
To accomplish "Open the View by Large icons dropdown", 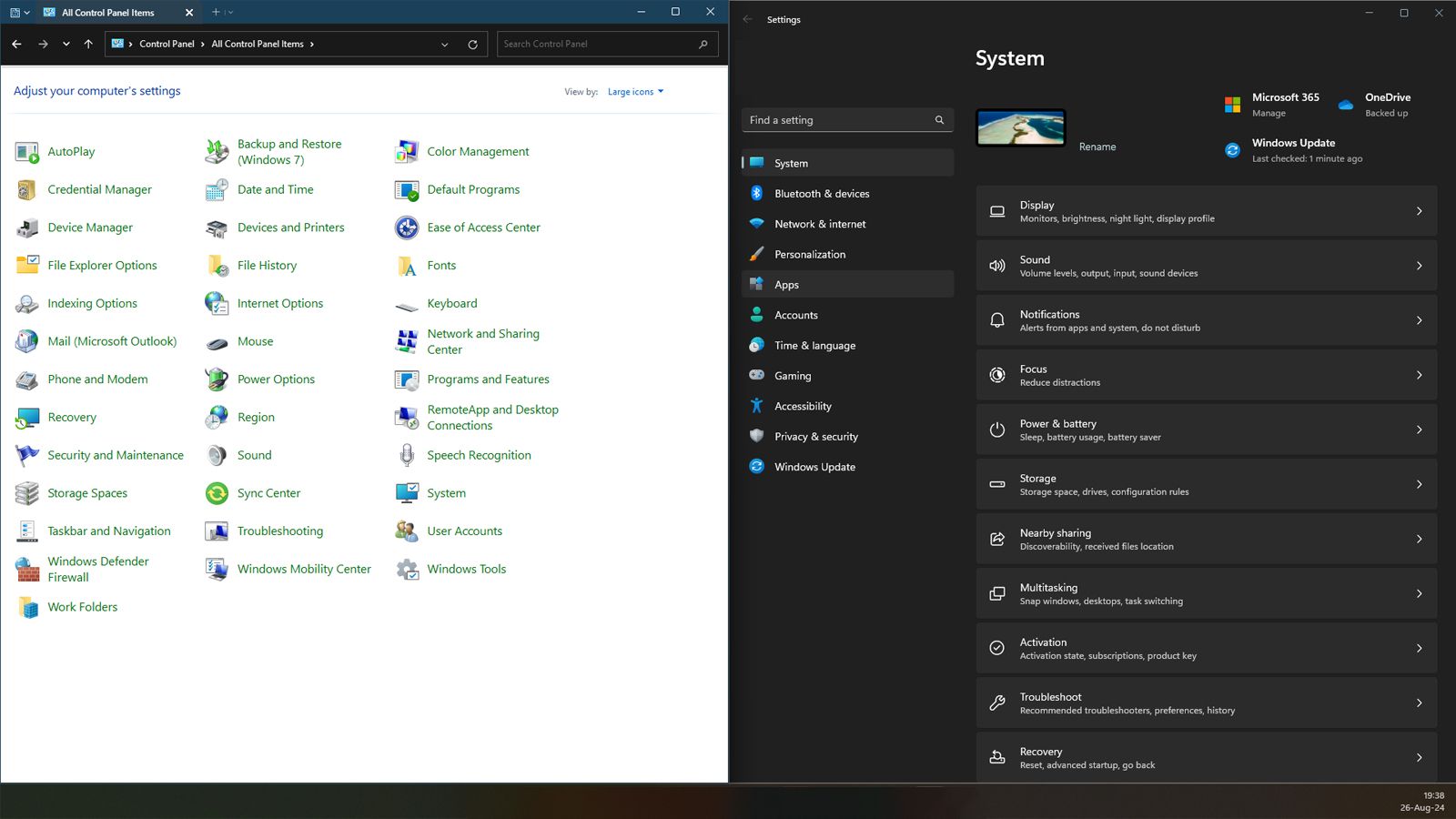I will (635, 92).
